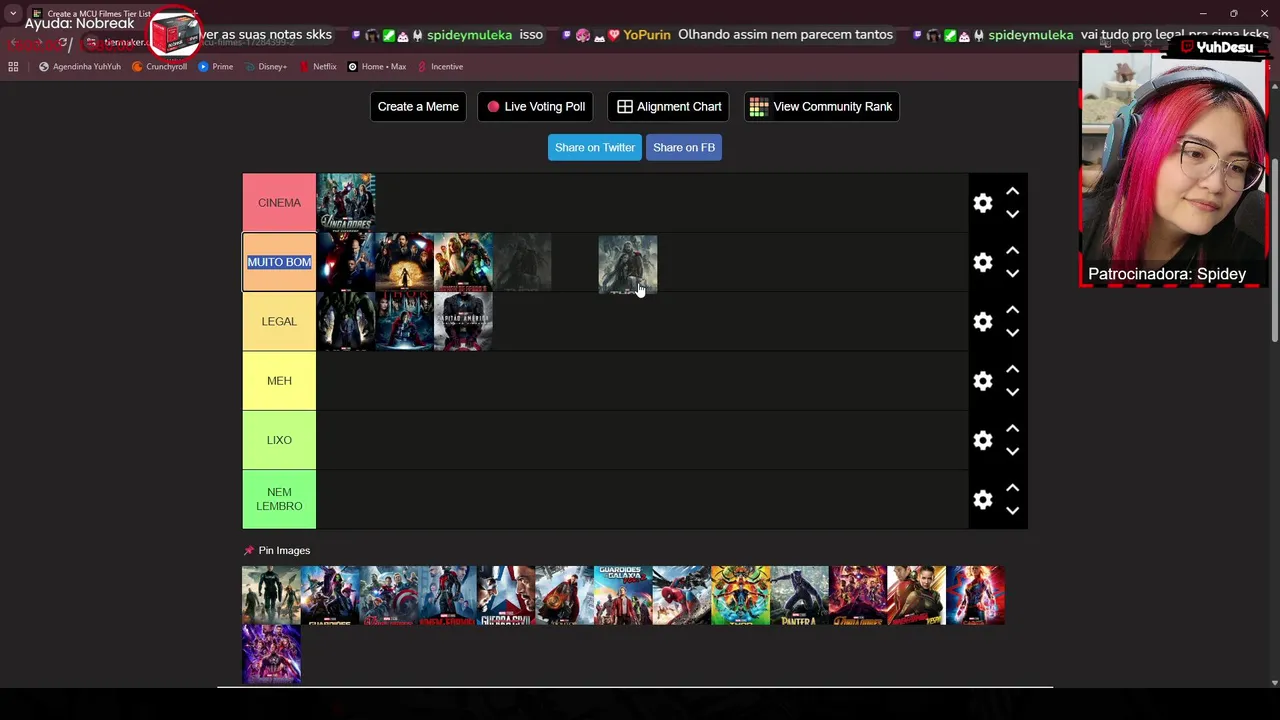Move CINEMA tier row down

pyautogui.click(x=1012, y=214)
